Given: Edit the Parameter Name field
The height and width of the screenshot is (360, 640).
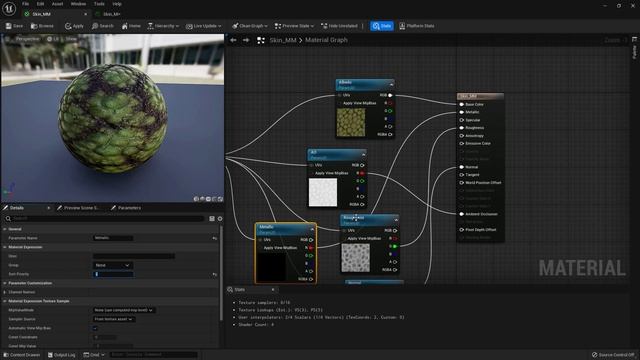Looking at the screenshot, I should pyautogui.click(x=113, y=238).
